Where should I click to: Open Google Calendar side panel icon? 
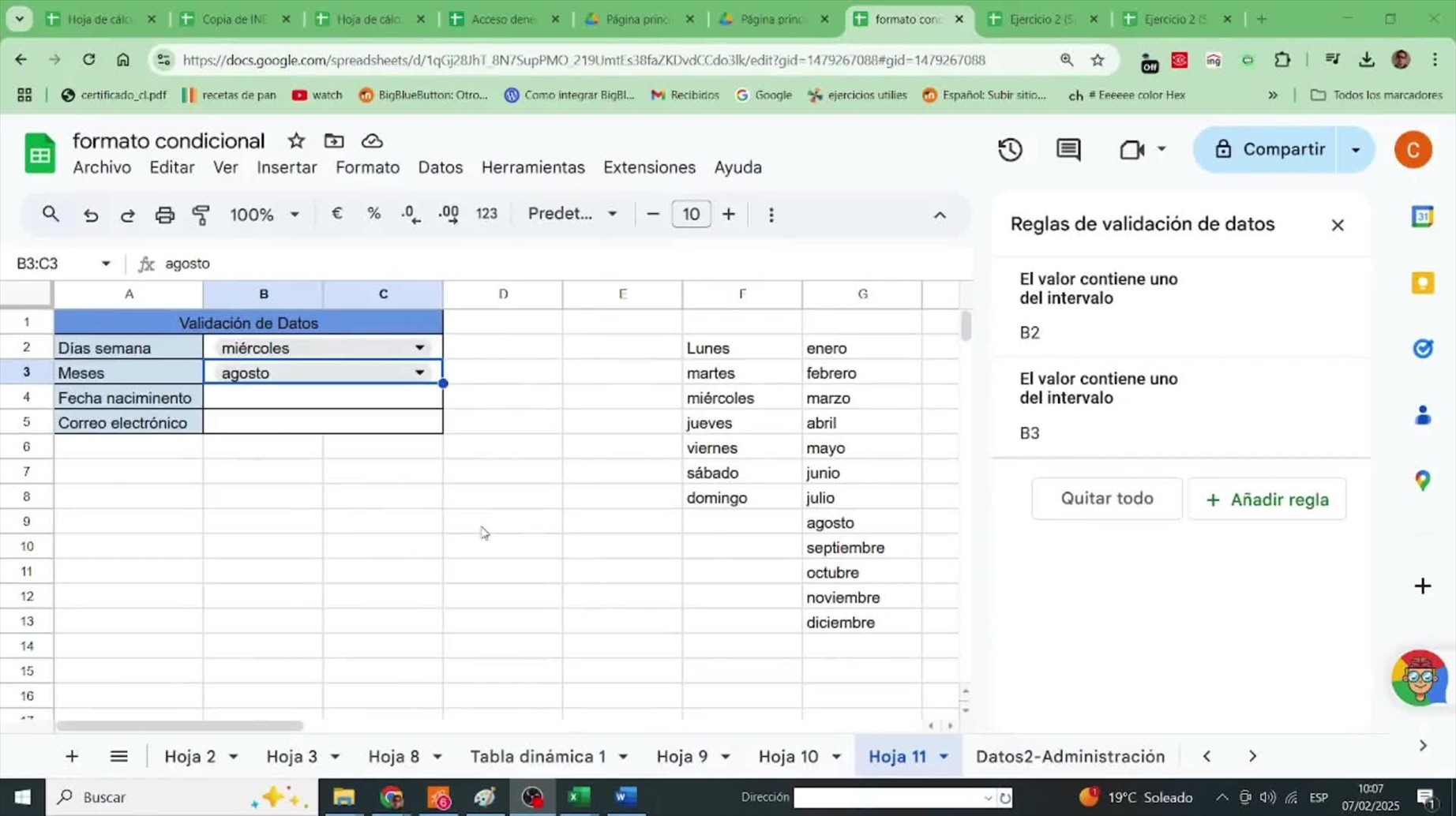coord(1422,216)
